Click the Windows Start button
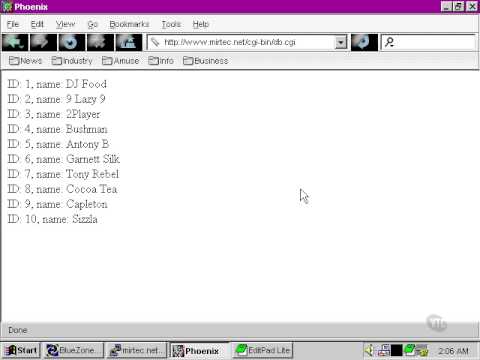The width and height of the screenshot is (480, 360). (x=22, y=350)
